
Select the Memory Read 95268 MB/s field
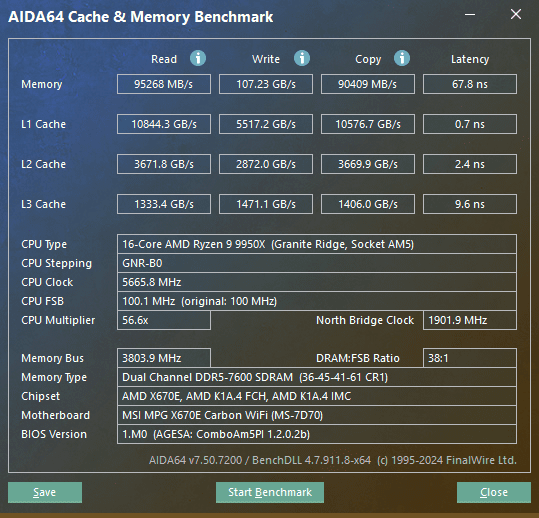point(164,84)
